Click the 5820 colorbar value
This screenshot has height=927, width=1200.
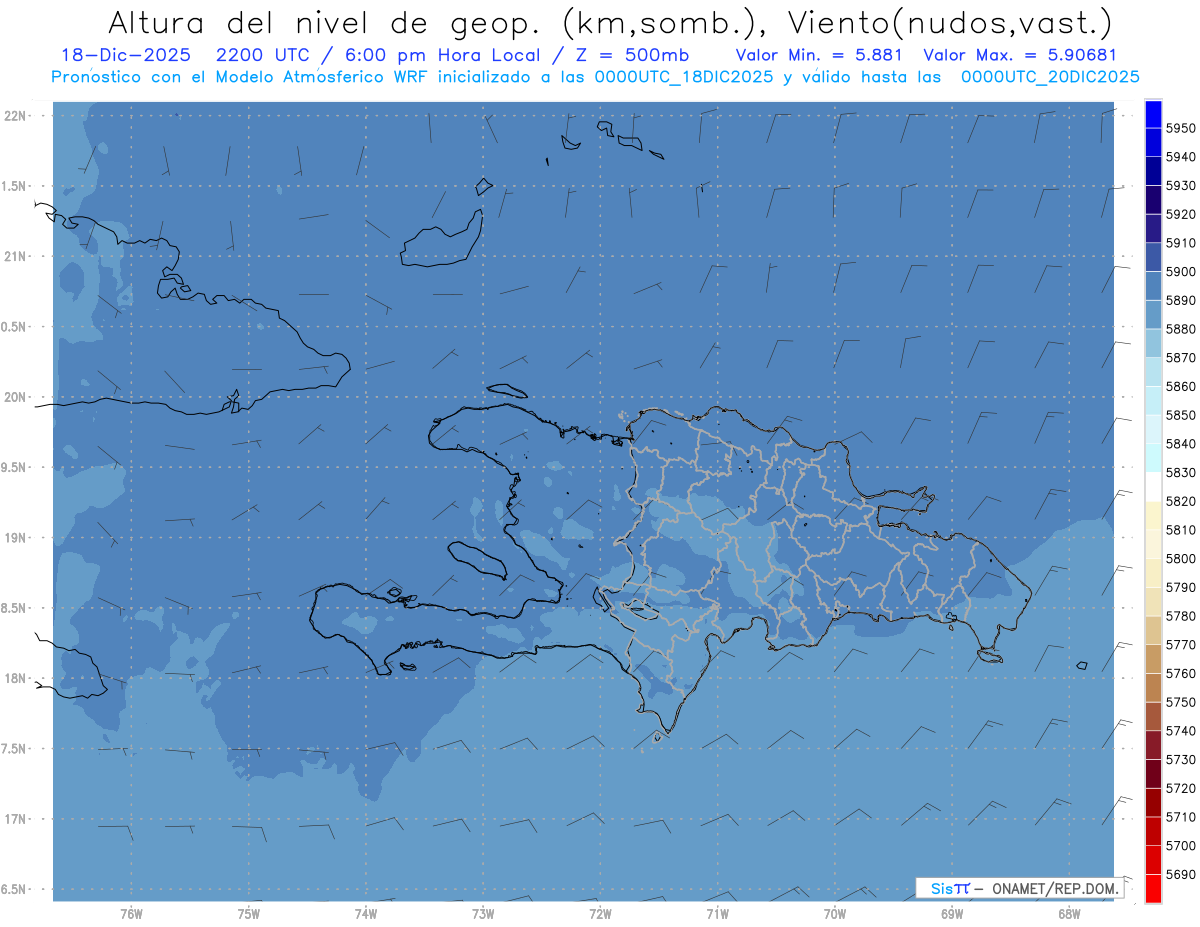1181,501
